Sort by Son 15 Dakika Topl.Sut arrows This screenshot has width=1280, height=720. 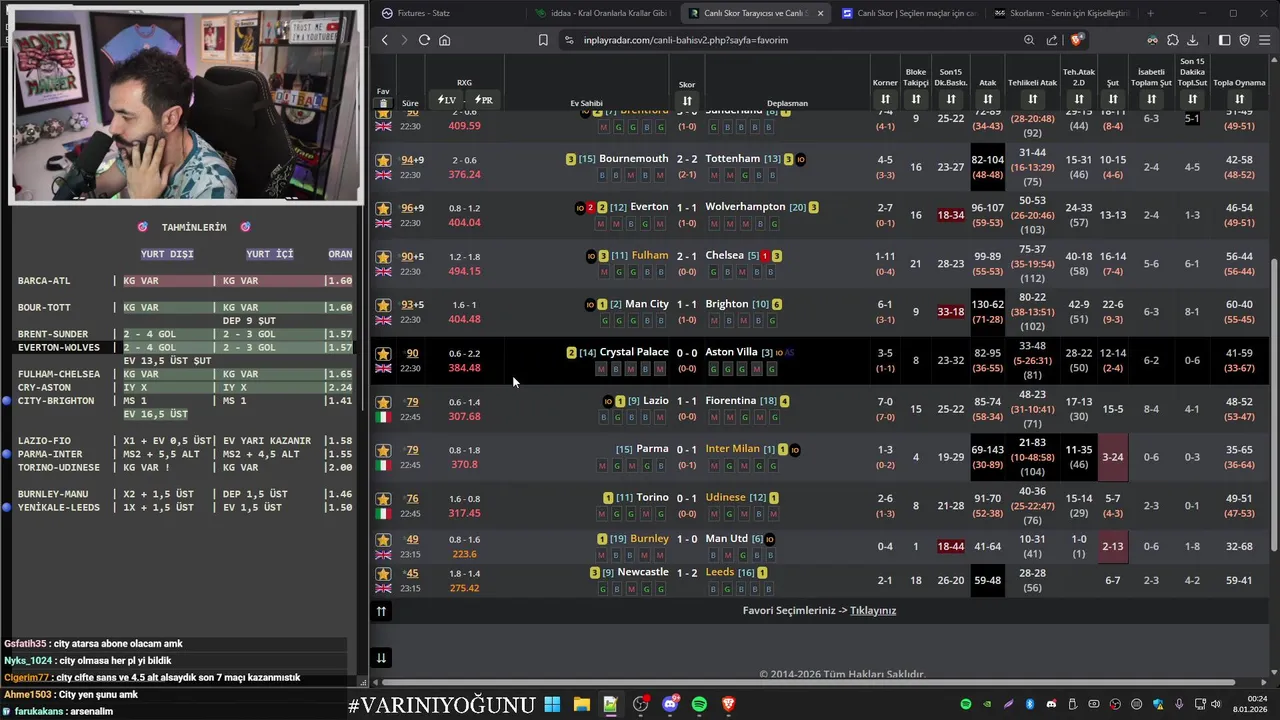pos(1192,99)
